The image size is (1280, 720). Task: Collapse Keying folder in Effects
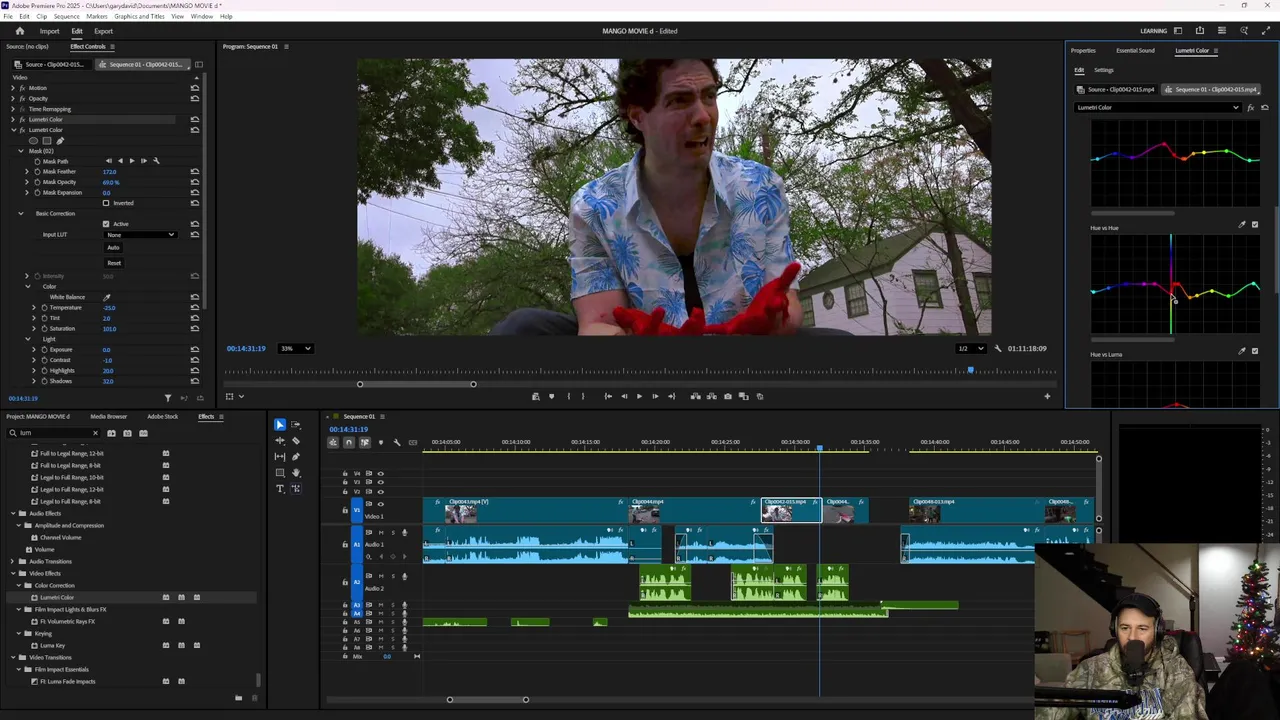[x=19, y=633]
